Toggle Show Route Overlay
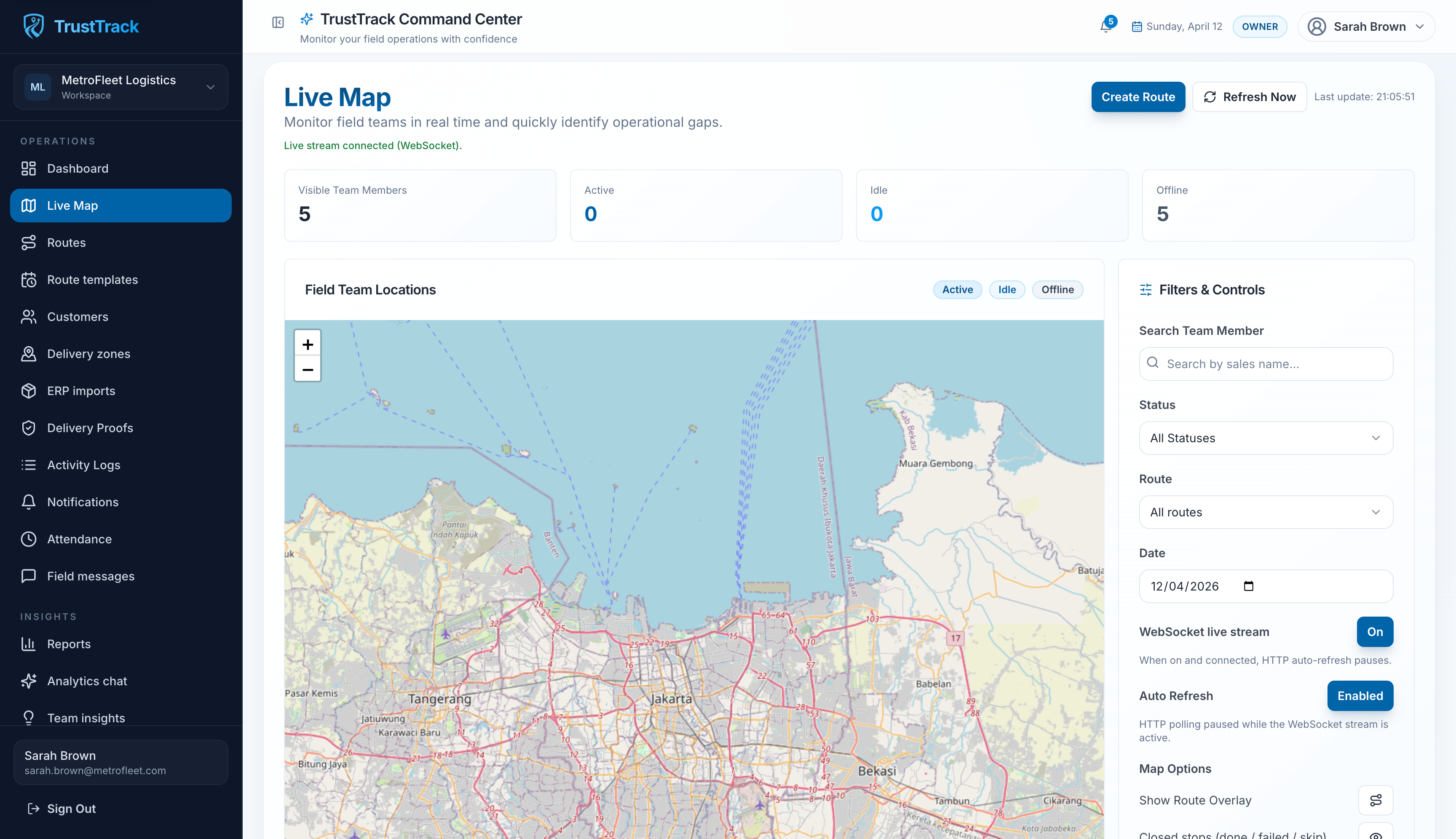Viewport: 1456px width, 839px height. point(1375,800)
